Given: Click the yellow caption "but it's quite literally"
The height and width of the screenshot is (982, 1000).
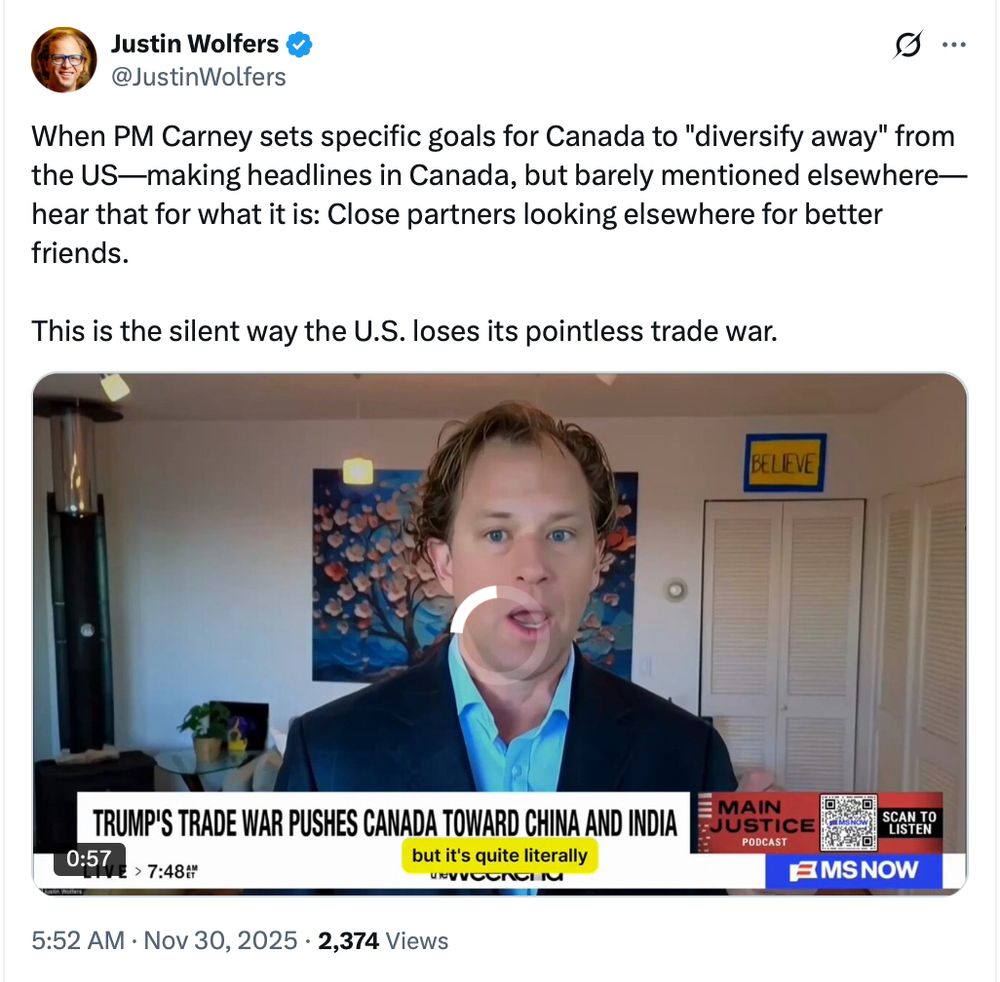Looking at the screenshot, I should click(499, 856).
